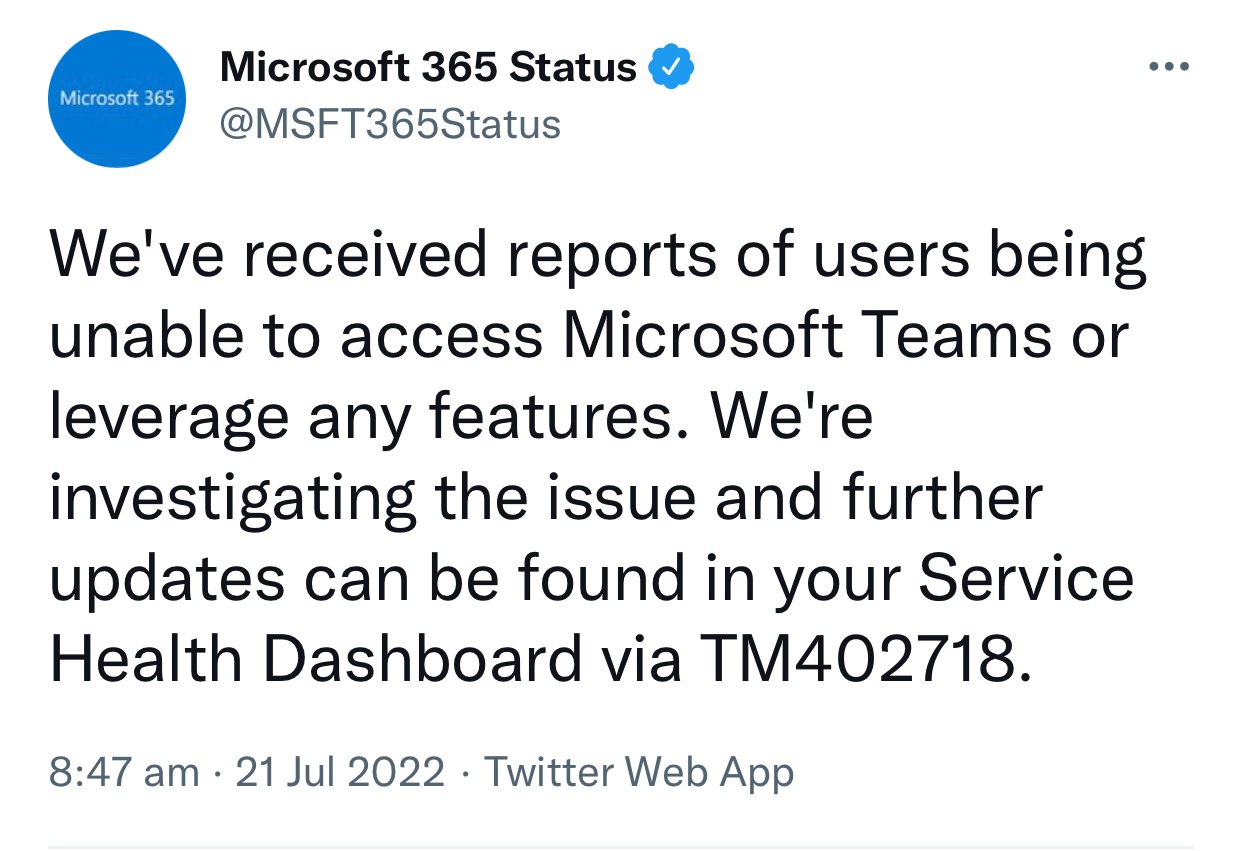1242x851 pixels.
Task: Click the tweet's opening words We've received
Action: tap(269, 256)
